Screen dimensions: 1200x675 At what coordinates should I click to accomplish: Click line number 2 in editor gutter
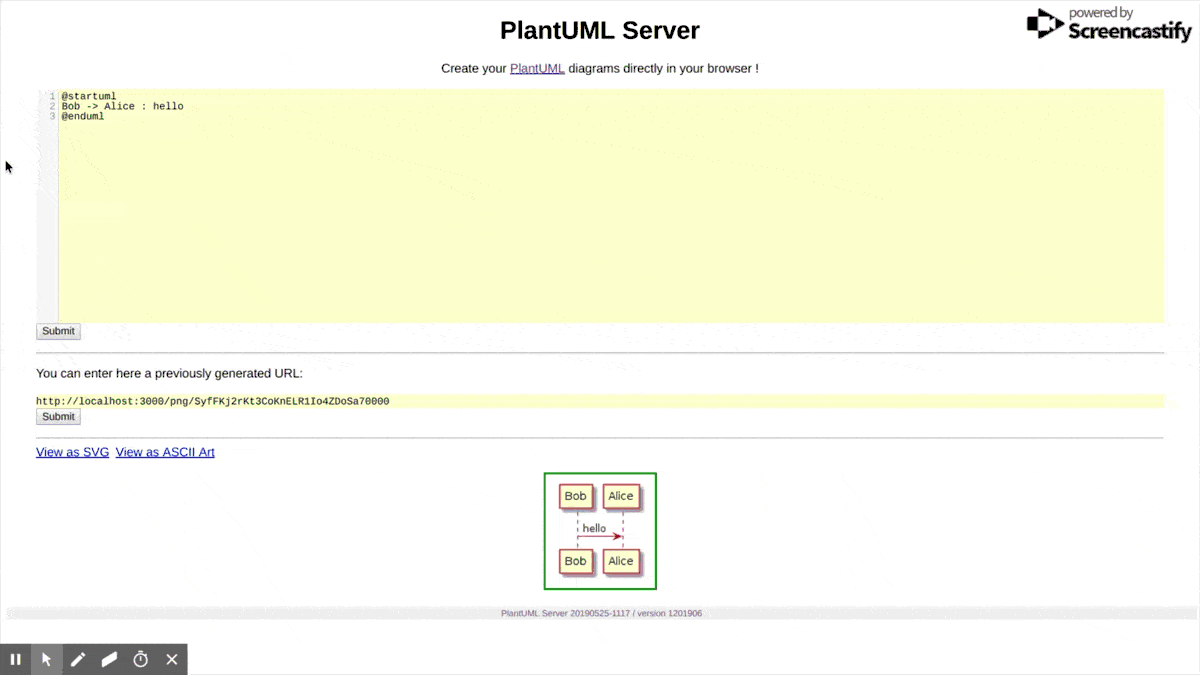click(x=51, y=106)
